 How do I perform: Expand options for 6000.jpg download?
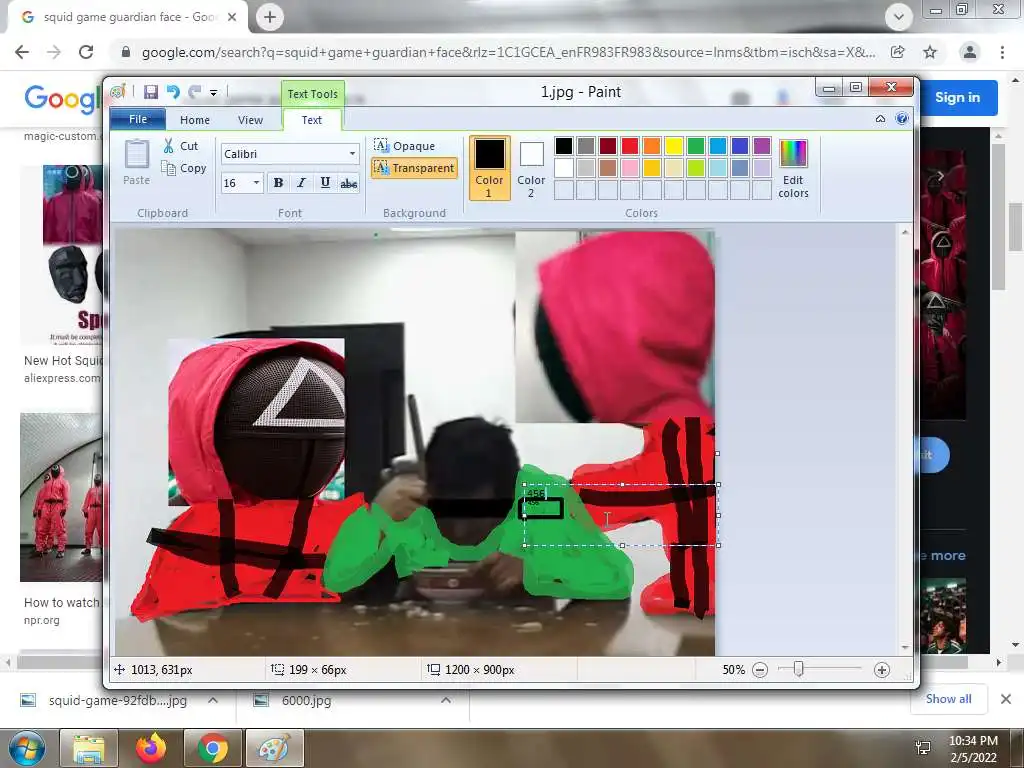click(x=445, y=700)
